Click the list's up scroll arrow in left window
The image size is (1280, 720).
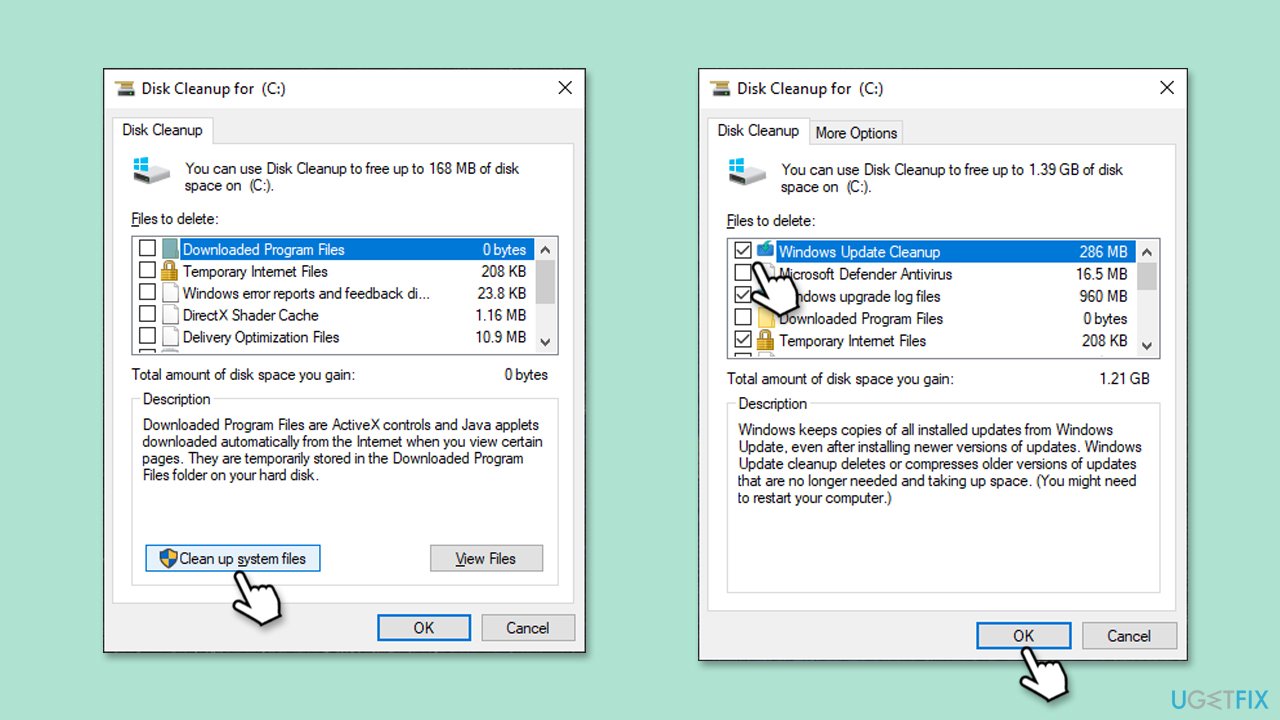pyautogui.click(x=545, y=249)
